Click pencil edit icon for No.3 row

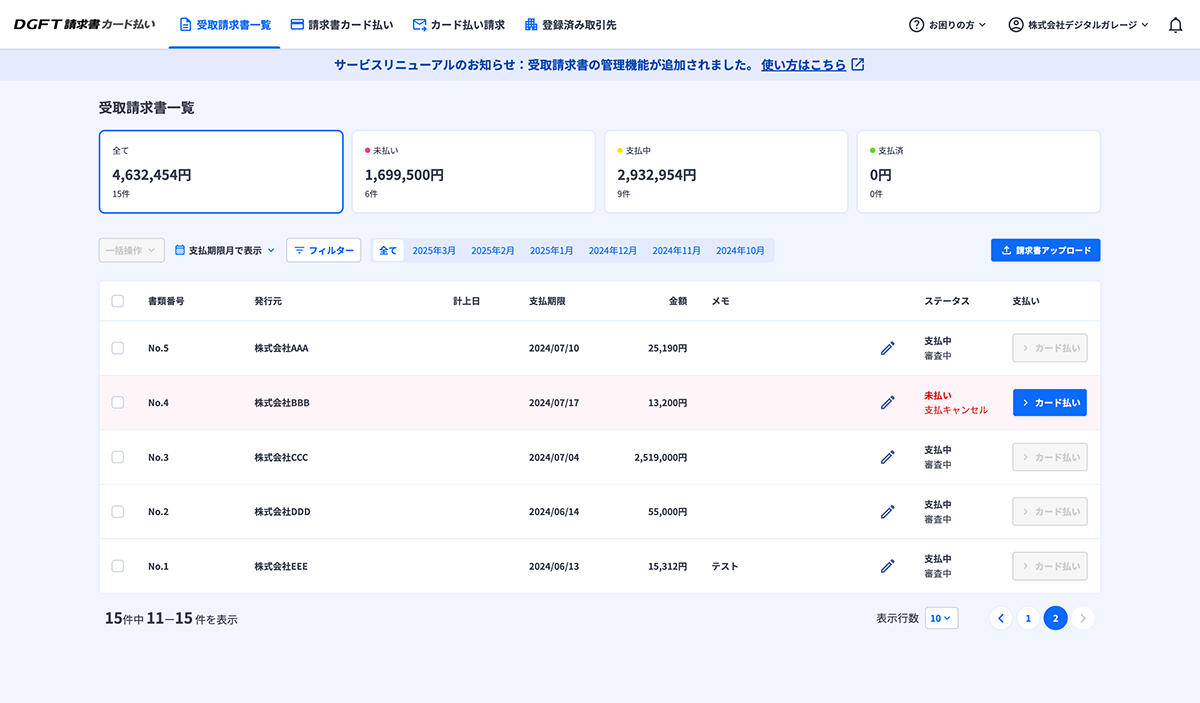[887, 457]
